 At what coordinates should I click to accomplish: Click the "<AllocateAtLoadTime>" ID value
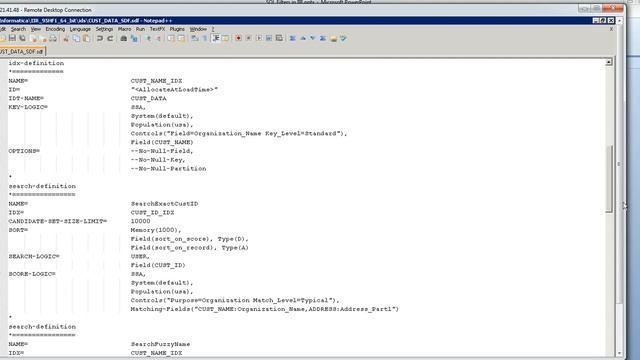(x=174, y=89)
